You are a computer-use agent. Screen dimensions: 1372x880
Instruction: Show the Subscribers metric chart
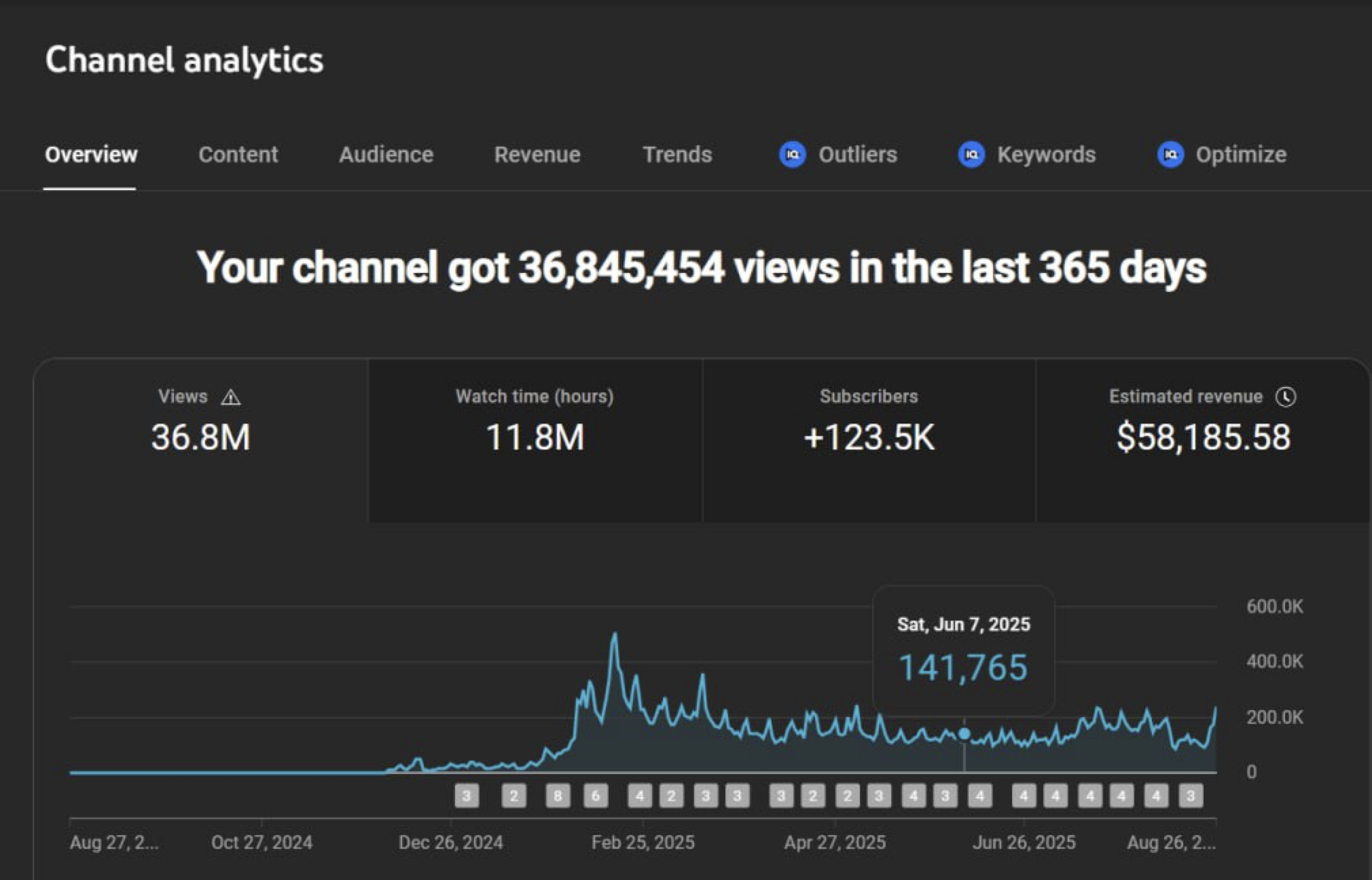pyautogui.click(x=869, y=439)
